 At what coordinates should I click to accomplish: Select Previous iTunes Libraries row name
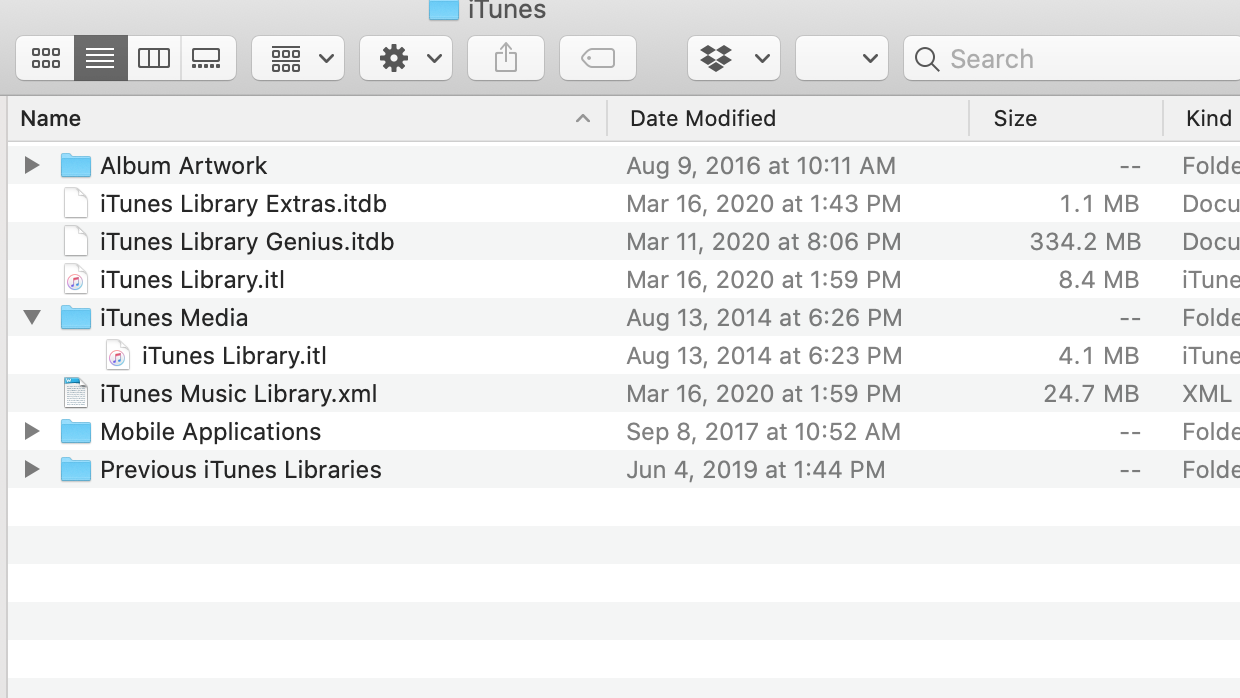coord(241,469)
